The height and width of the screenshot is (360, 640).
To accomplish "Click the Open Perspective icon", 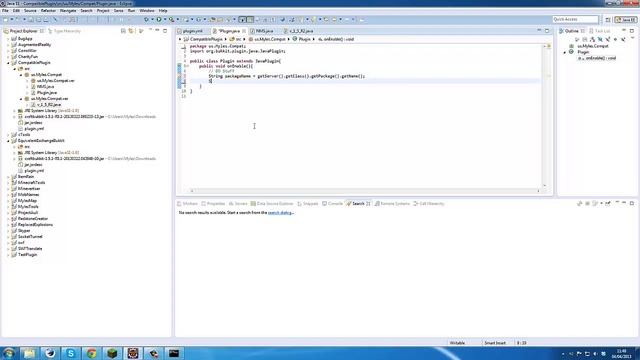I will (x=608, y=20).
